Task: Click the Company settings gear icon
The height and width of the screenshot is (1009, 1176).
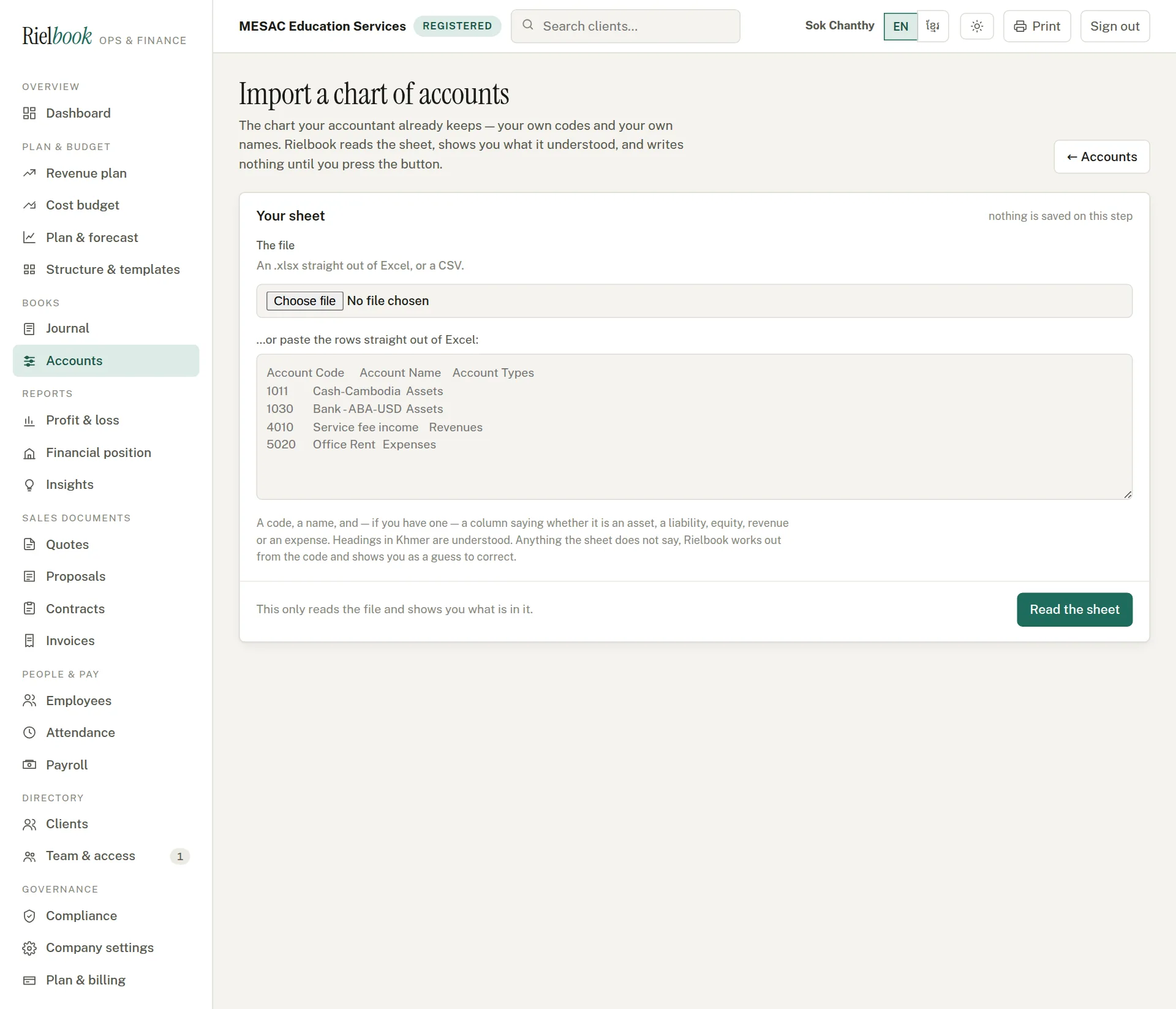Action: point(29,948)
